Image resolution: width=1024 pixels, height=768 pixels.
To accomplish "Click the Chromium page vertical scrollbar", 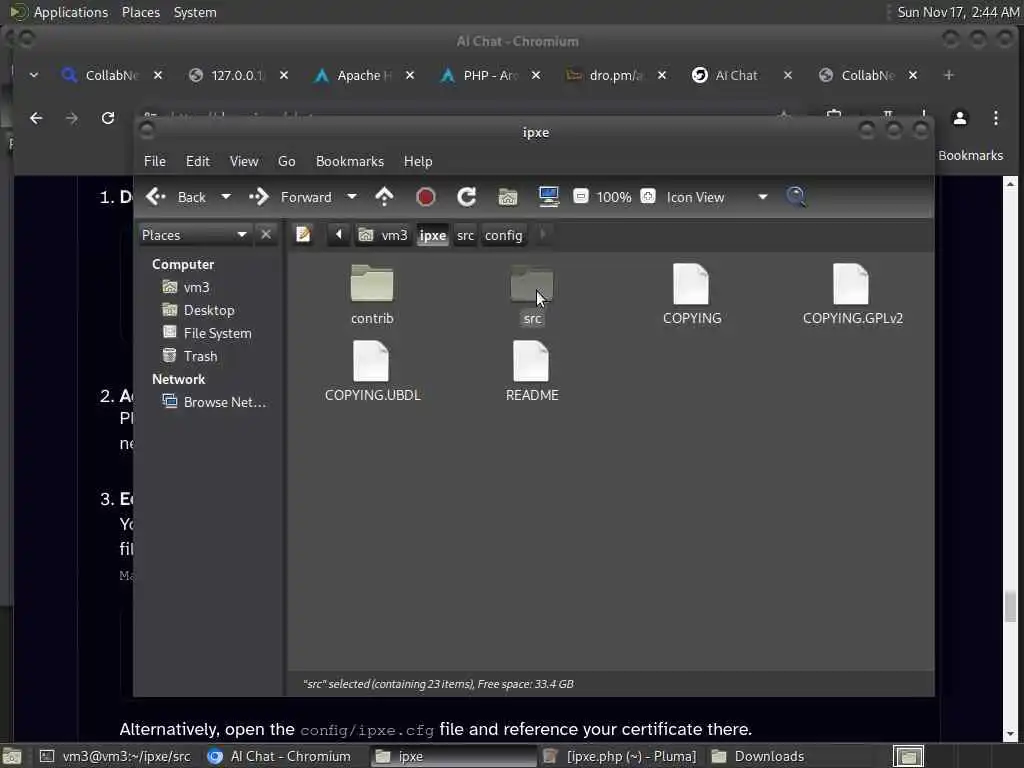I will click(1010, 457).
